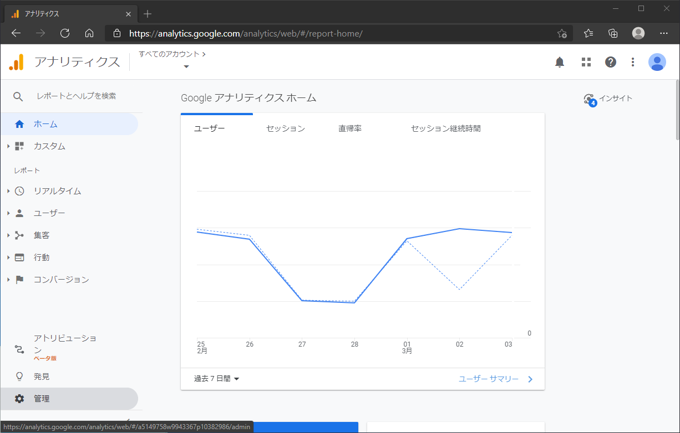Open the browser favorites list icon
The image size is (680, 433).
pos(588,33)
